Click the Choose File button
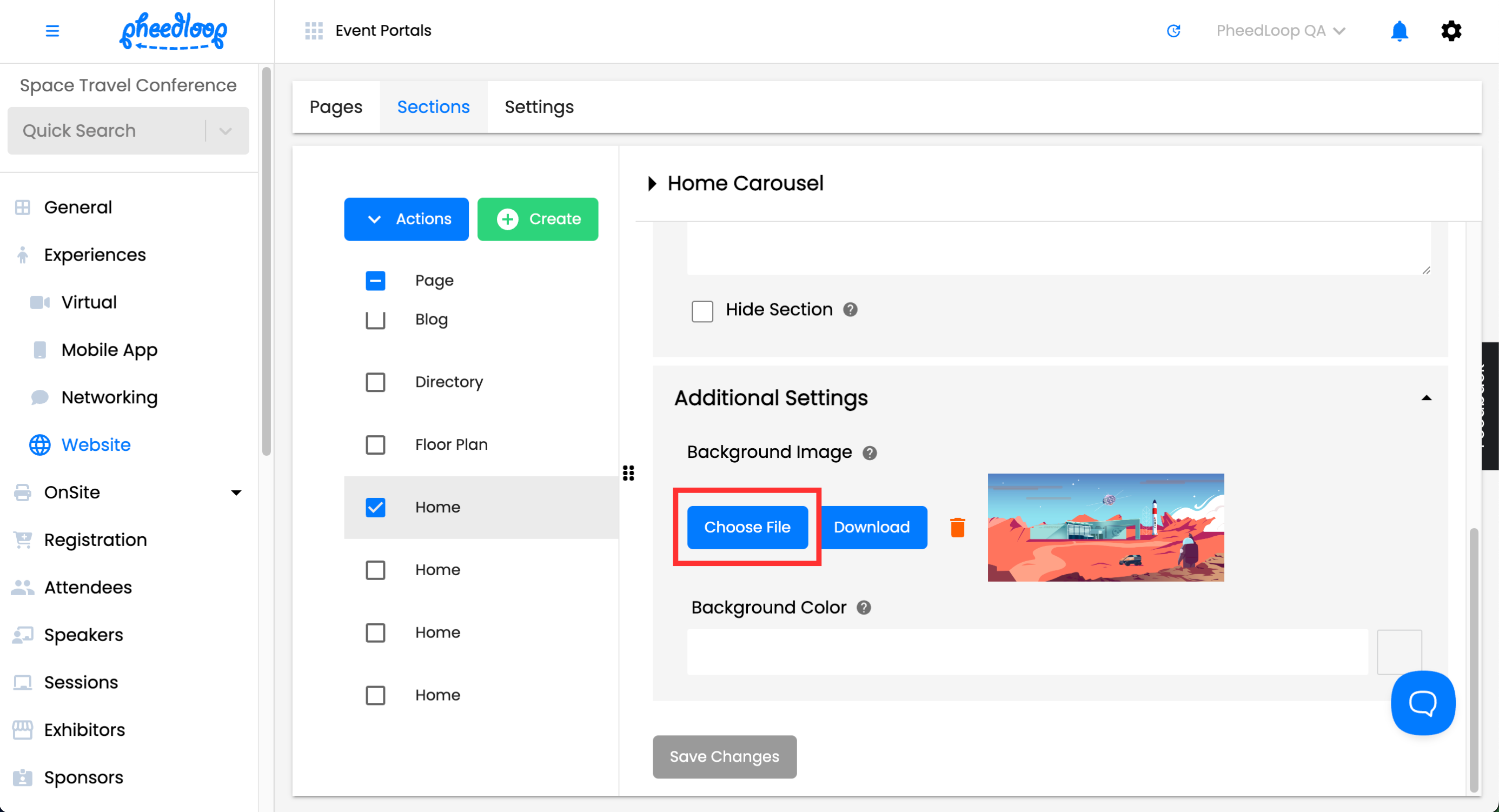The image size is (1499, 812). (x=747, y=527)
